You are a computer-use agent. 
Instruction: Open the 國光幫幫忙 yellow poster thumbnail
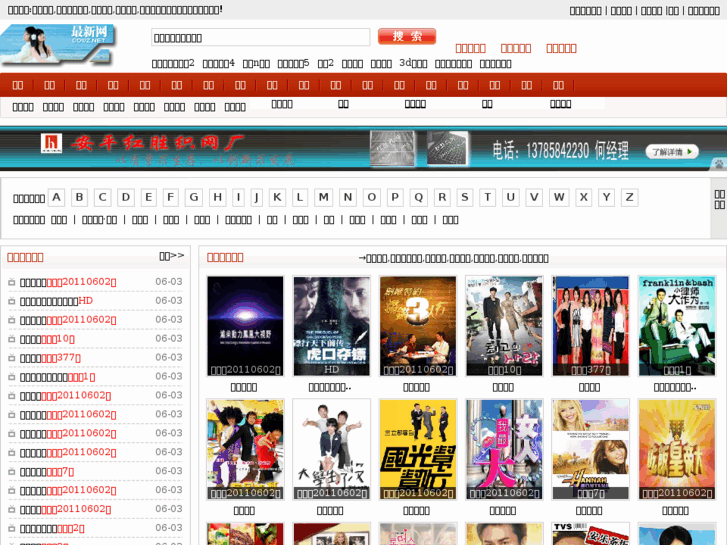coord(418,449)
